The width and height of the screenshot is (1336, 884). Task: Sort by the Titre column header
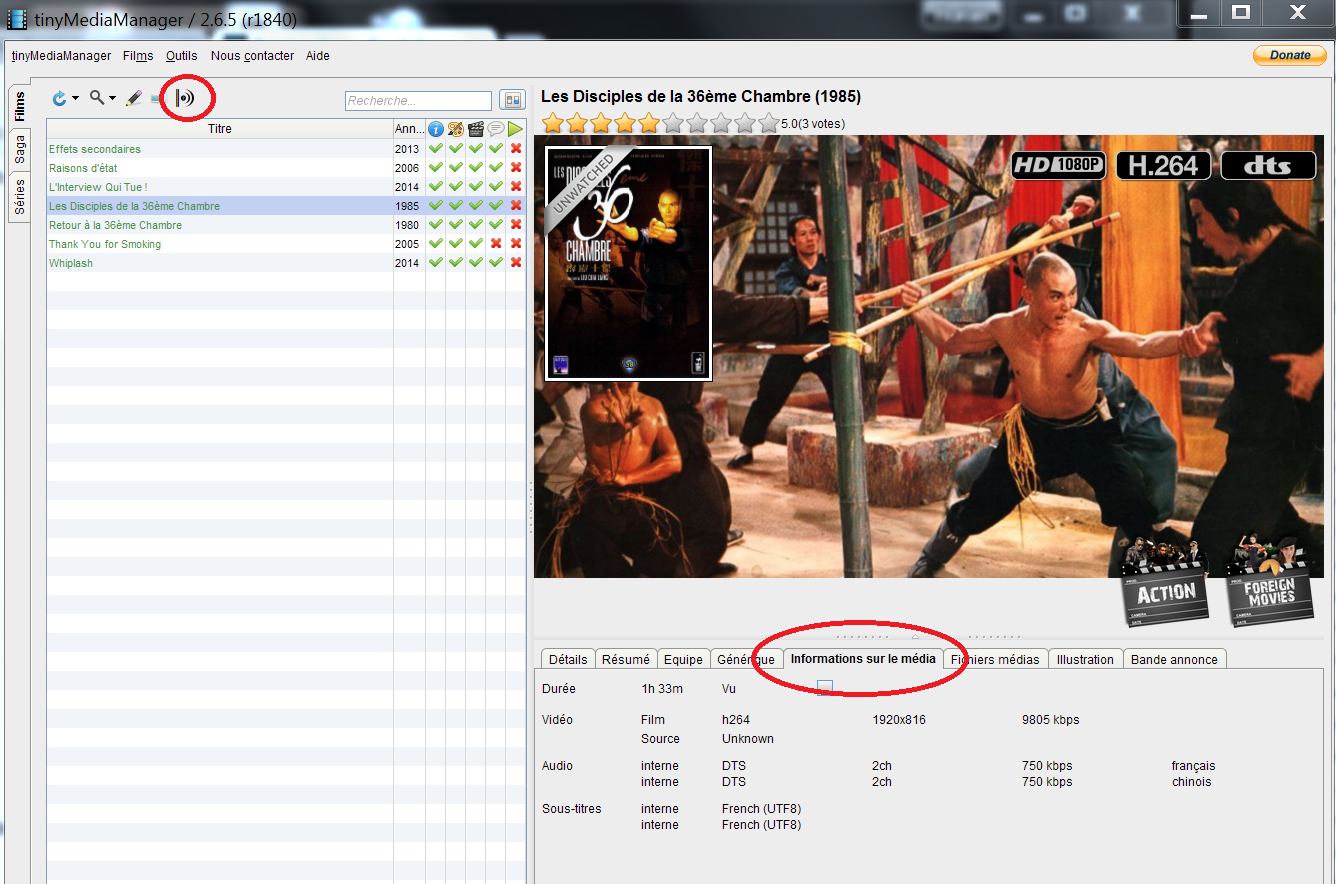[x=220, y=129]
